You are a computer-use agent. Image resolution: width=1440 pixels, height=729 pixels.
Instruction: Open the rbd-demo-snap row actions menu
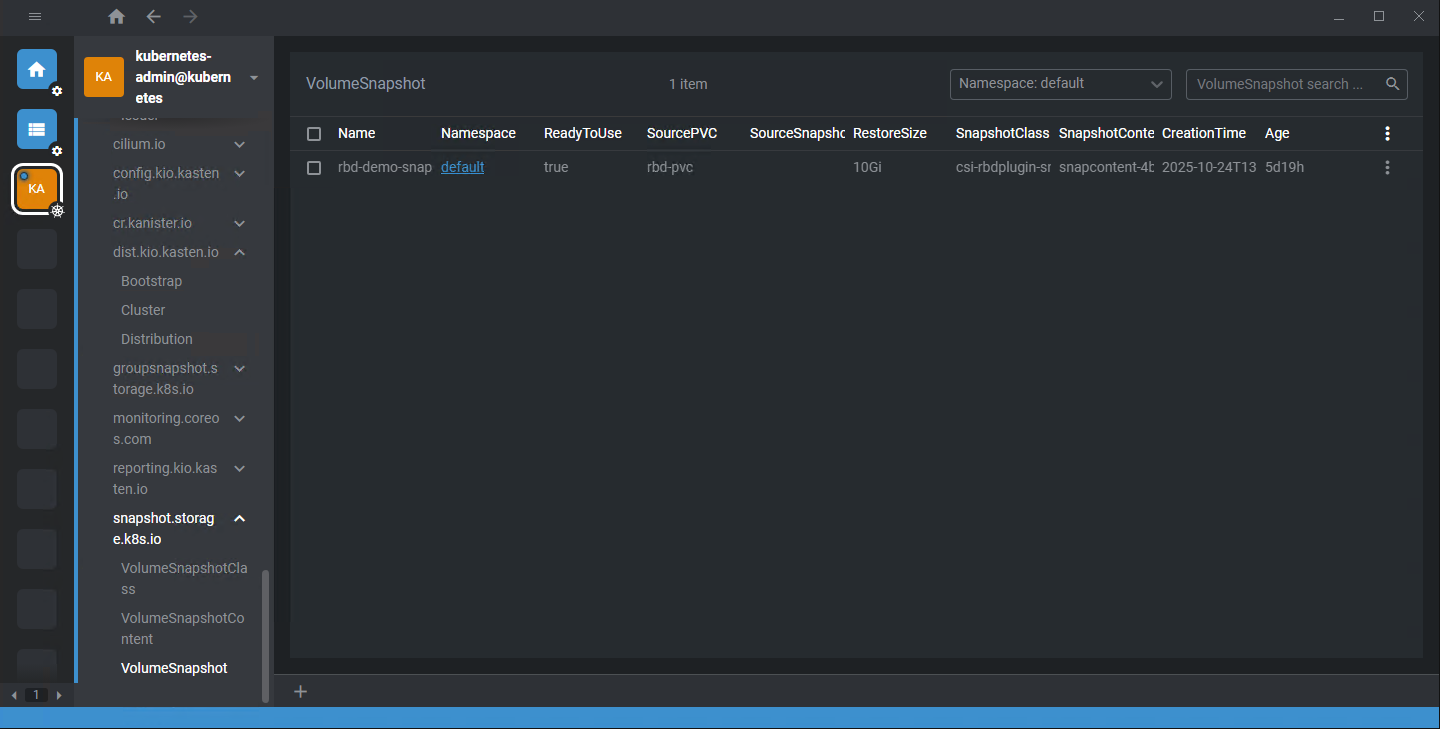point(1387,168)
